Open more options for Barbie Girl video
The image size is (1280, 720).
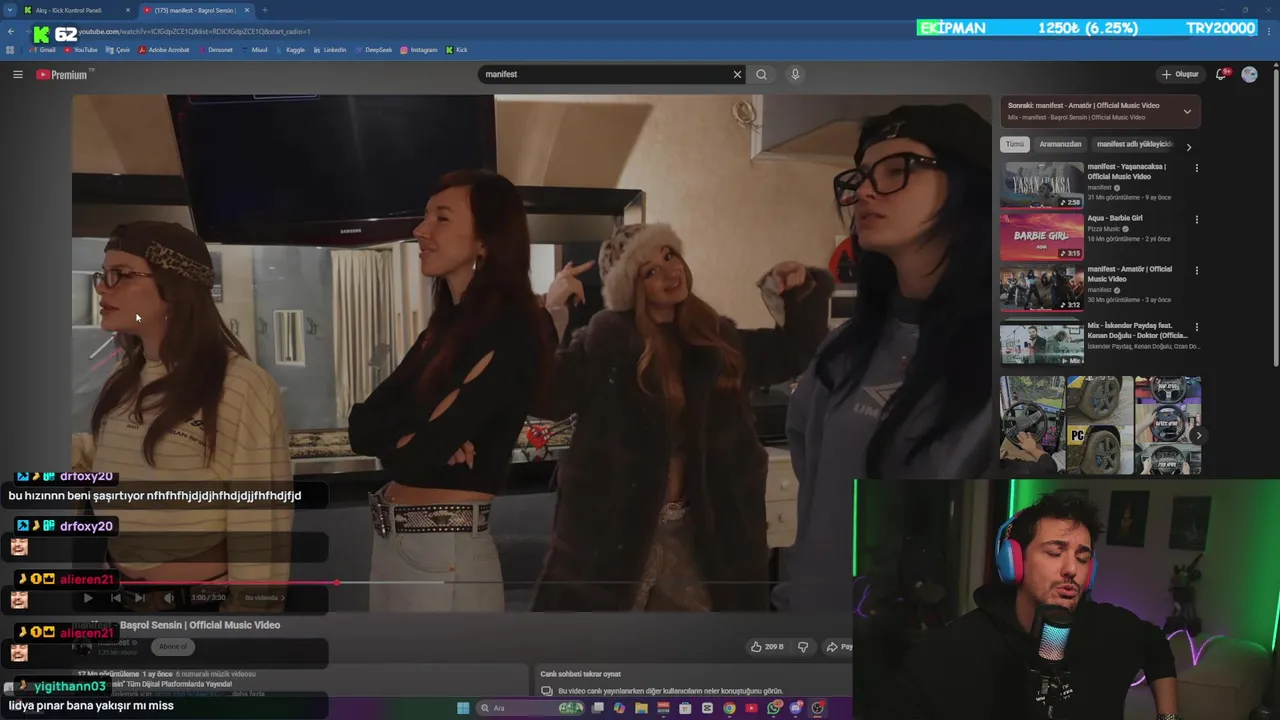tap(1196, 219)
